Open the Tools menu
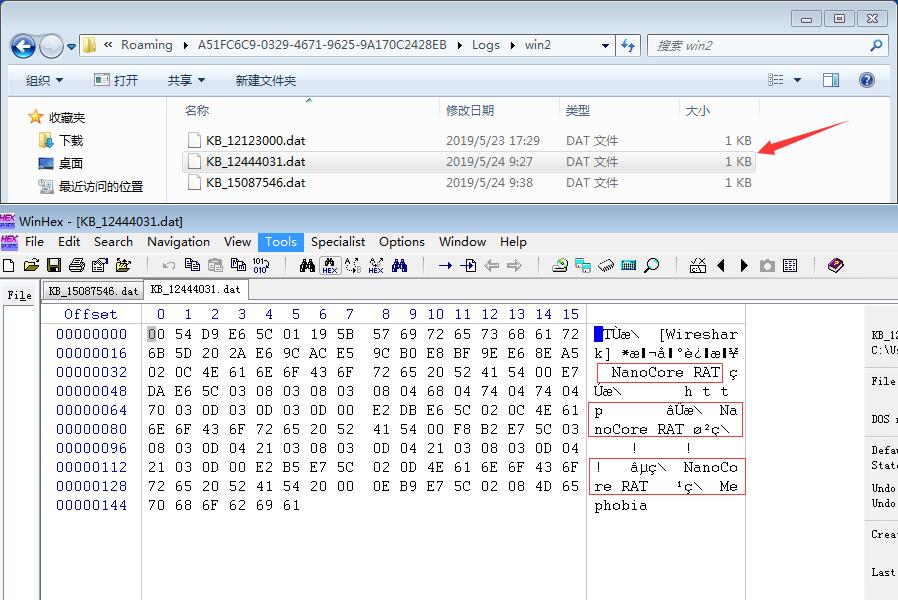The image size is (898, 600). tap(281, 241)
